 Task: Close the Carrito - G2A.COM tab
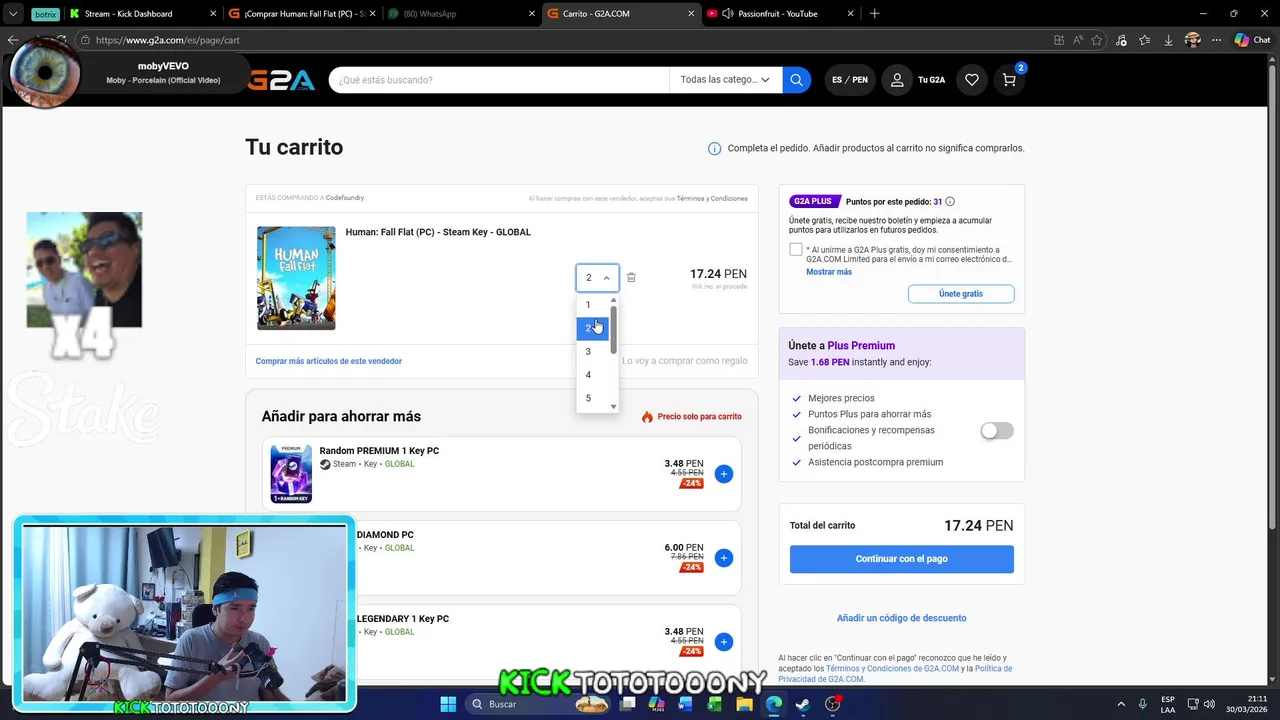click(x=691, y=14)
